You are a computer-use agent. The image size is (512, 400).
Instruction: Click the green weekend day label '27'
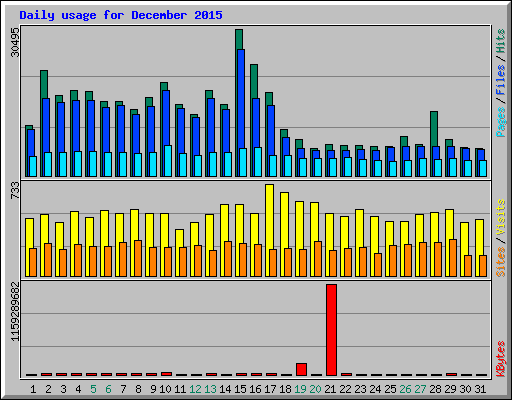(x=420, y=389)
